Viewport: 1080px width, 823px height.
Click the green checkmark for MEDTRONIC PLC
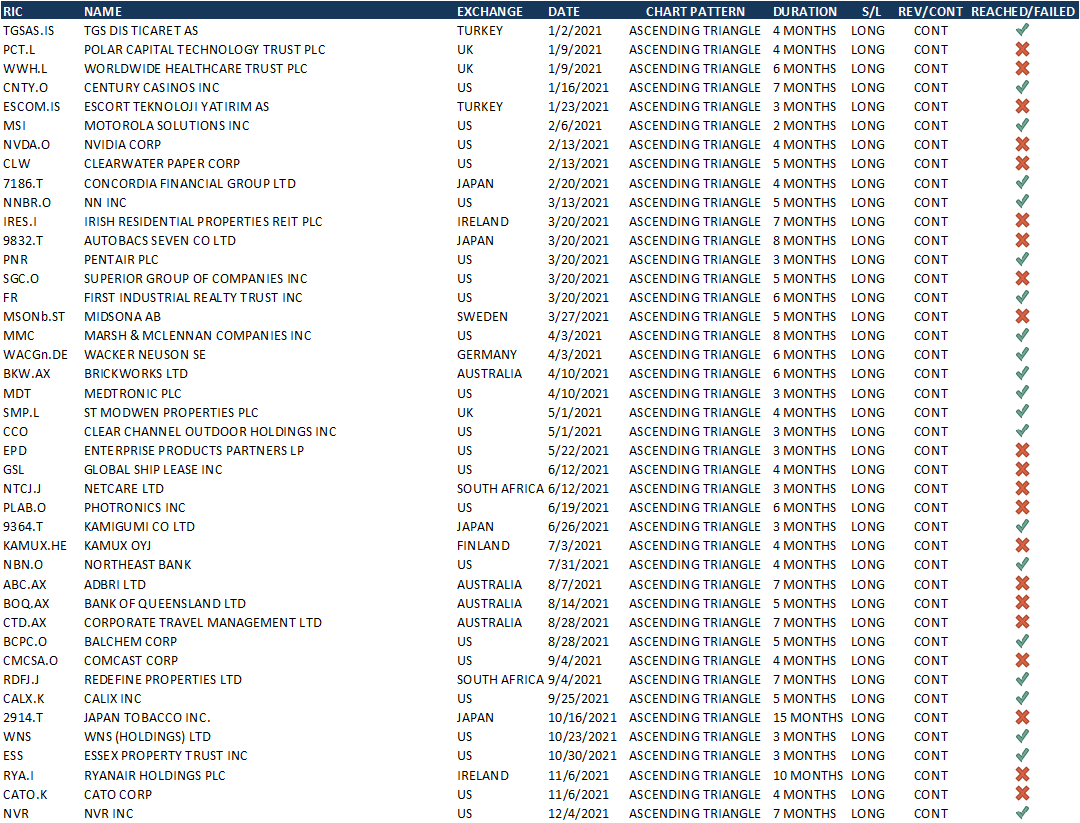pos(1022,393)
